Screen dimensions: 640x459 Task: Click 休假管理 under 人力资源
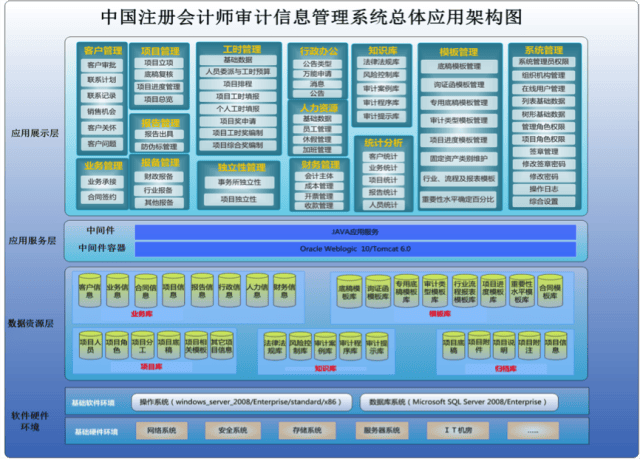tap(317, 140)
